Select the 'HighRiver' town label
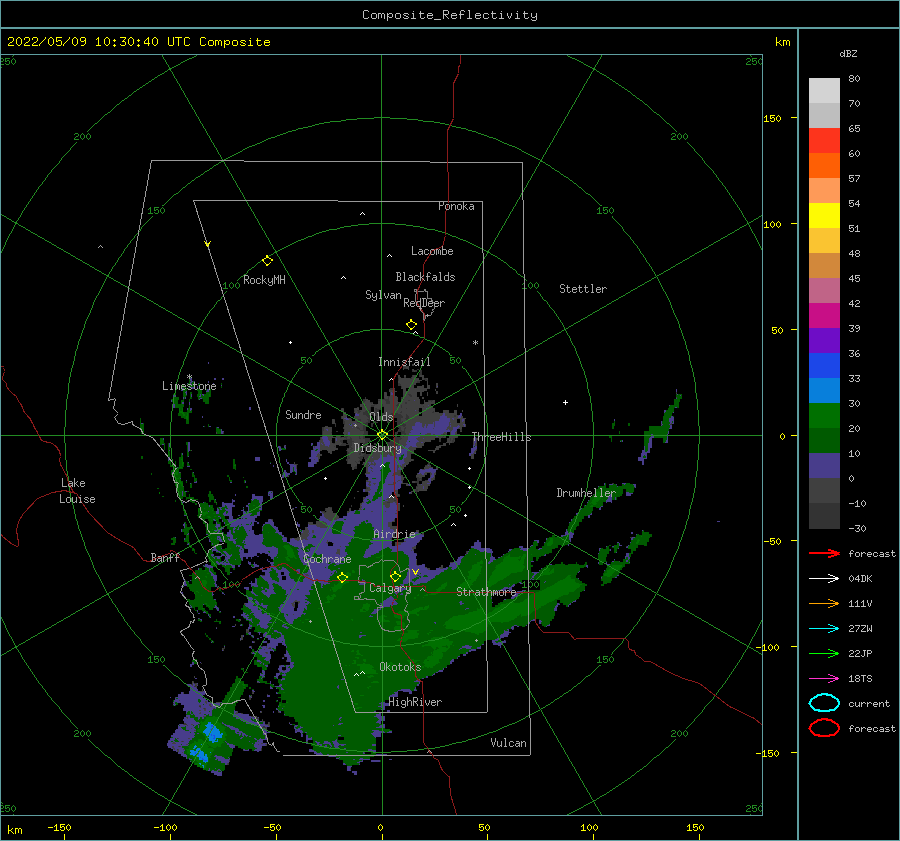Screen dimensions: 900x841 [x=415, y=702]
